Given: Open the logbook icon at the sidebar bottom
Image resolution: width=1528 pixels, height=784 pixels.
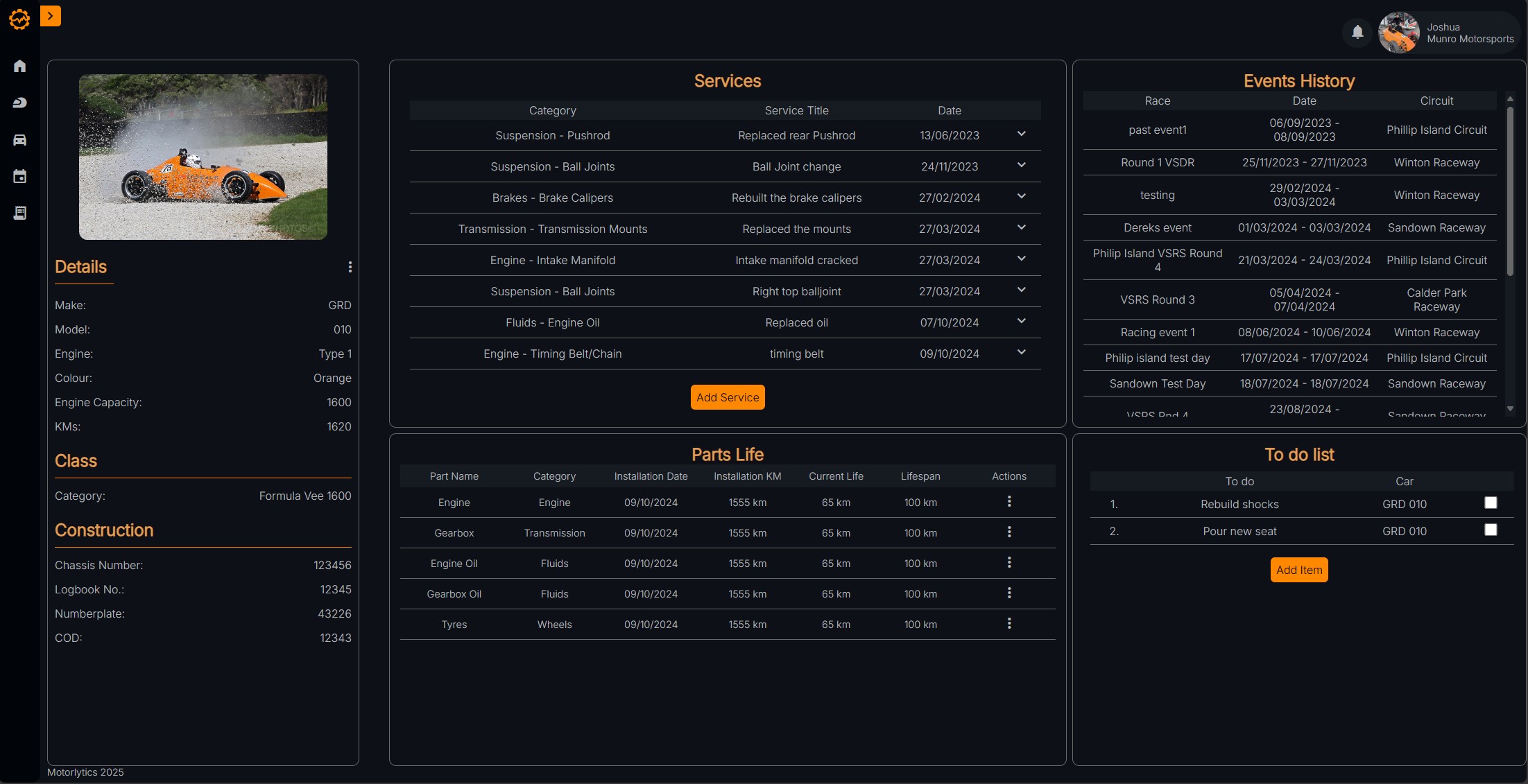Looking at the screenshot, I should pos(20,213).
